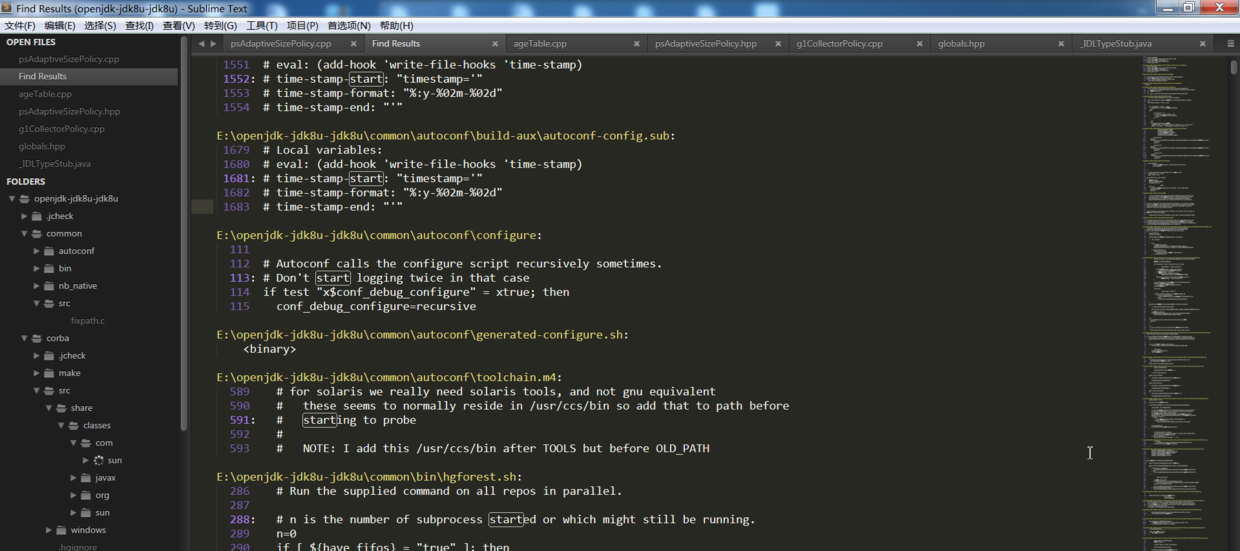
Task: Open the 转到(G) menu
Action: pyautogui.click(x=221, y=25)
